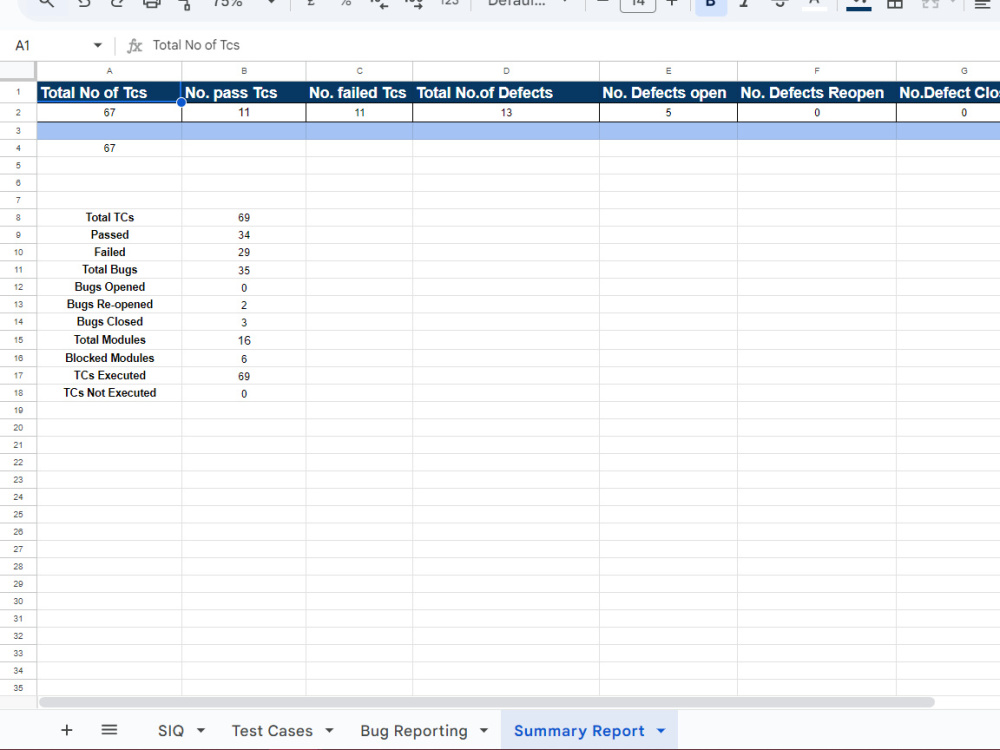Select the 'Total Bugs' label cell
This screenshot has width=1000, height=750.
(x=109, y=270)
